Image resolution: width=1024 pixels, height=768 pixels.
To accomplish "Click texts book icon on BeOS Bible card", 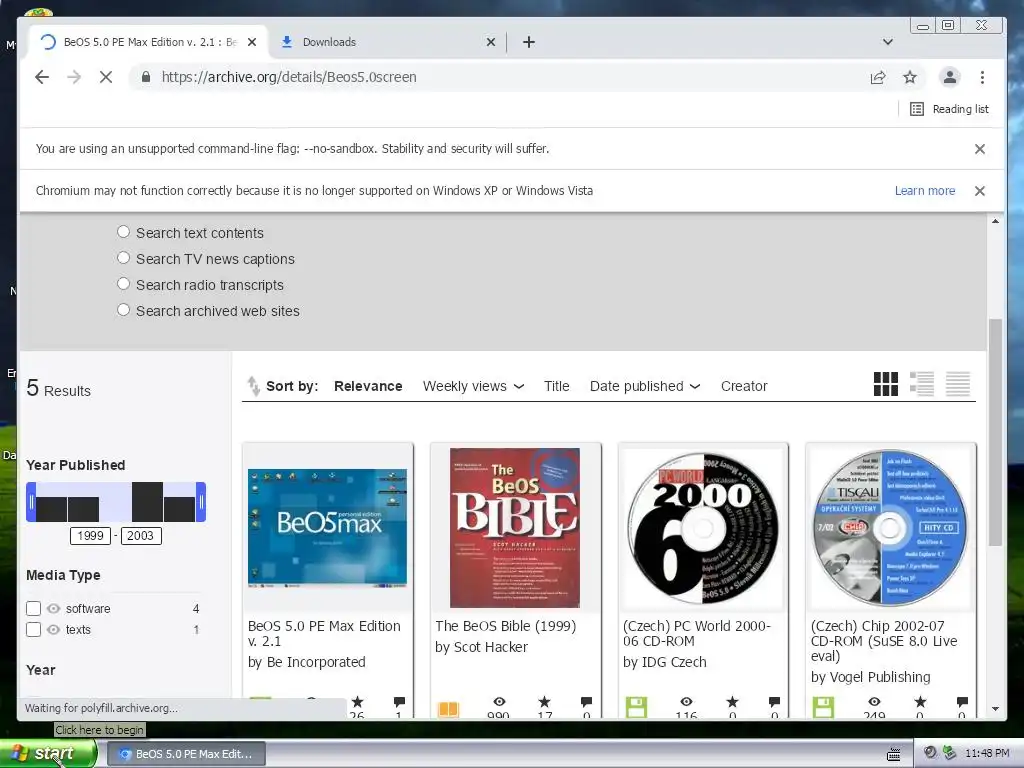I will pos(448,708).
